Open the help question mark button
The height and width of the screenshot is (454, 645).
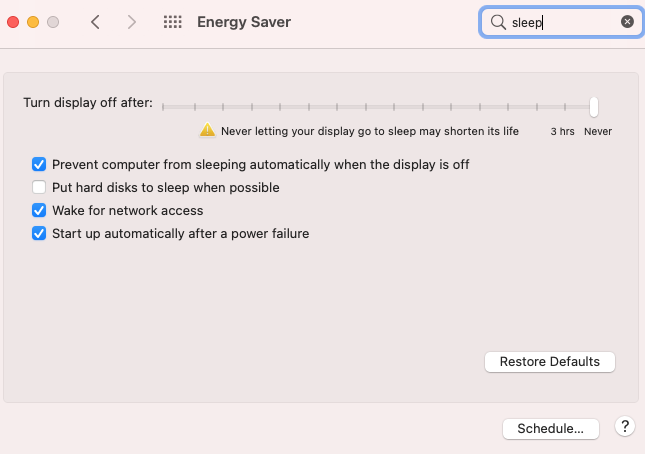(624, 427)
